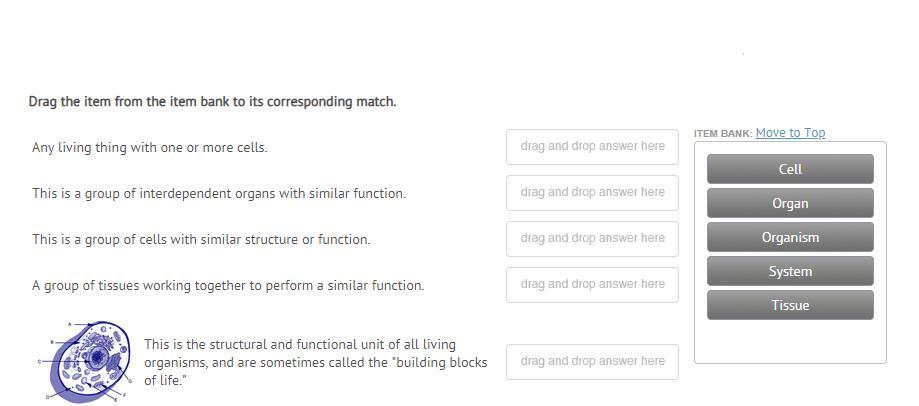
Task: Click drop box beside 'building blocks of life'
Action: 592,361
